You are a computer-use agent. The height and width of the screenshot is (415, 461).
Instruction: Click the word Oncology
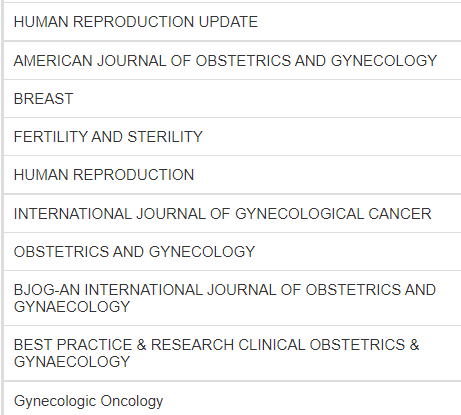point(132,401)
